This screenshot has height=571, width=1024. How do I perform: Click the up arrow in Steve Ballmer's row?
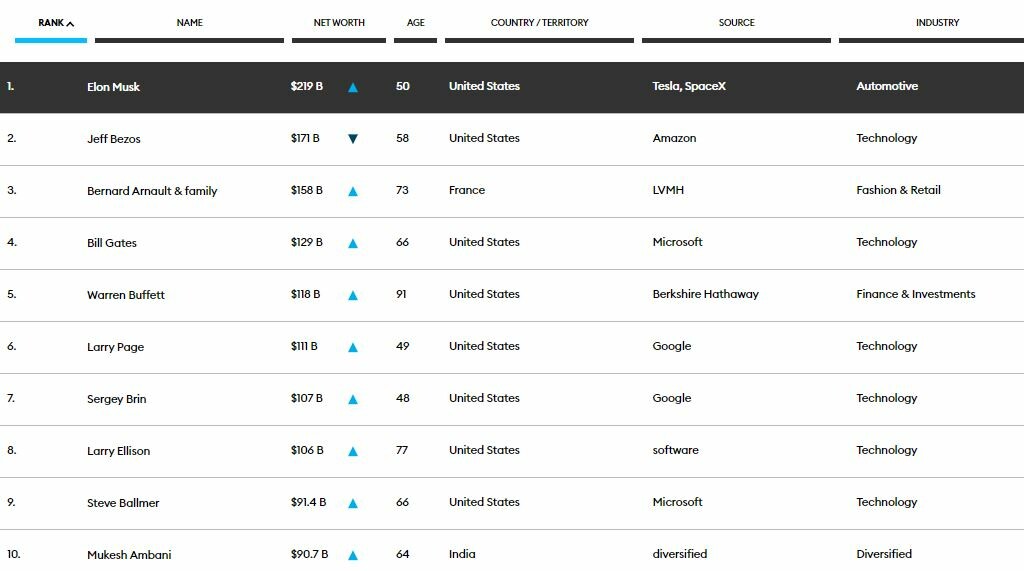pyautogui.click(x=353, y=503)
